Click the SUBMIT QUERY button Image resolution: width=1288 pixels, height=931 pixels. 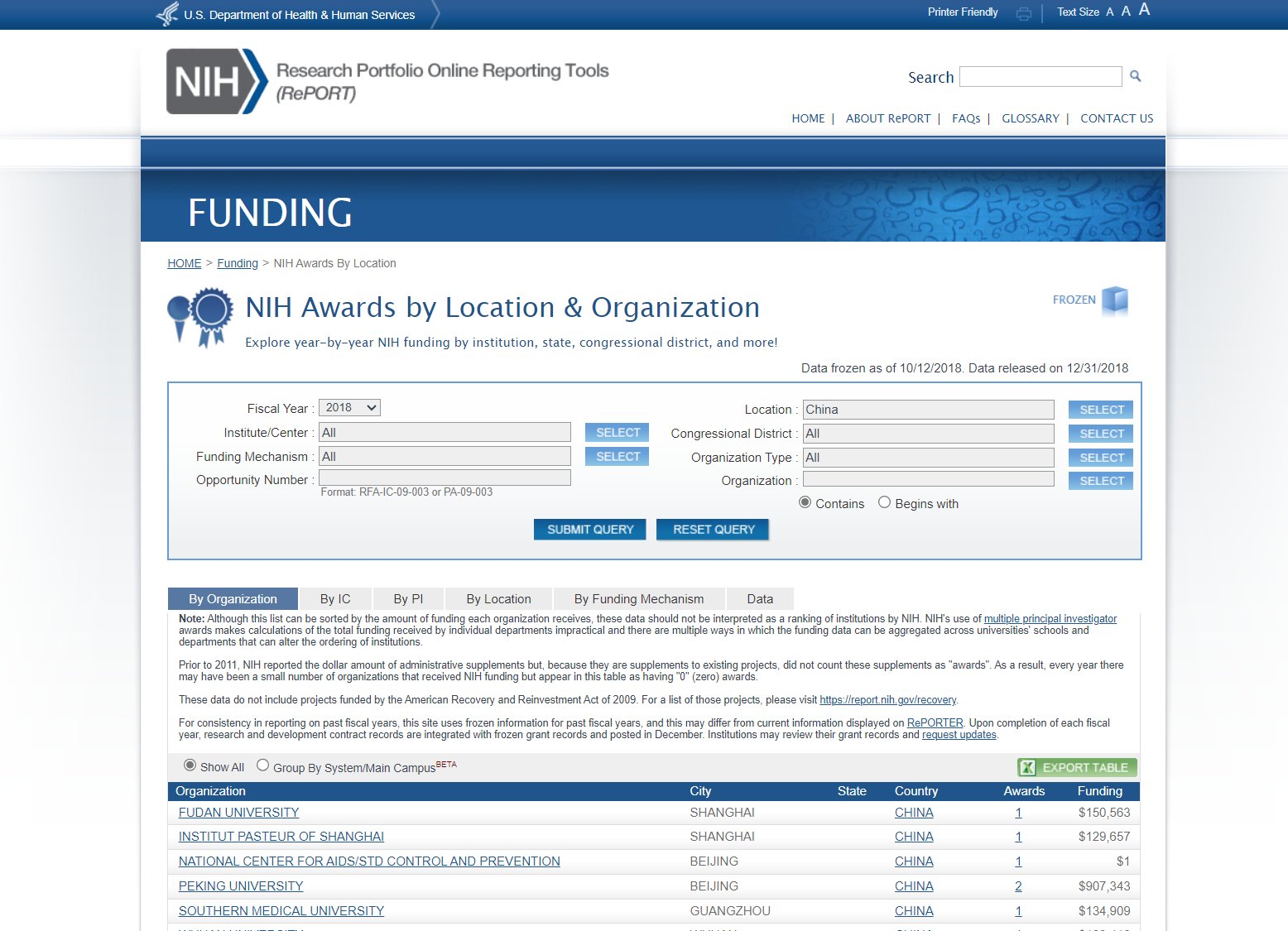pyautogui.click(x=590, y=530)
